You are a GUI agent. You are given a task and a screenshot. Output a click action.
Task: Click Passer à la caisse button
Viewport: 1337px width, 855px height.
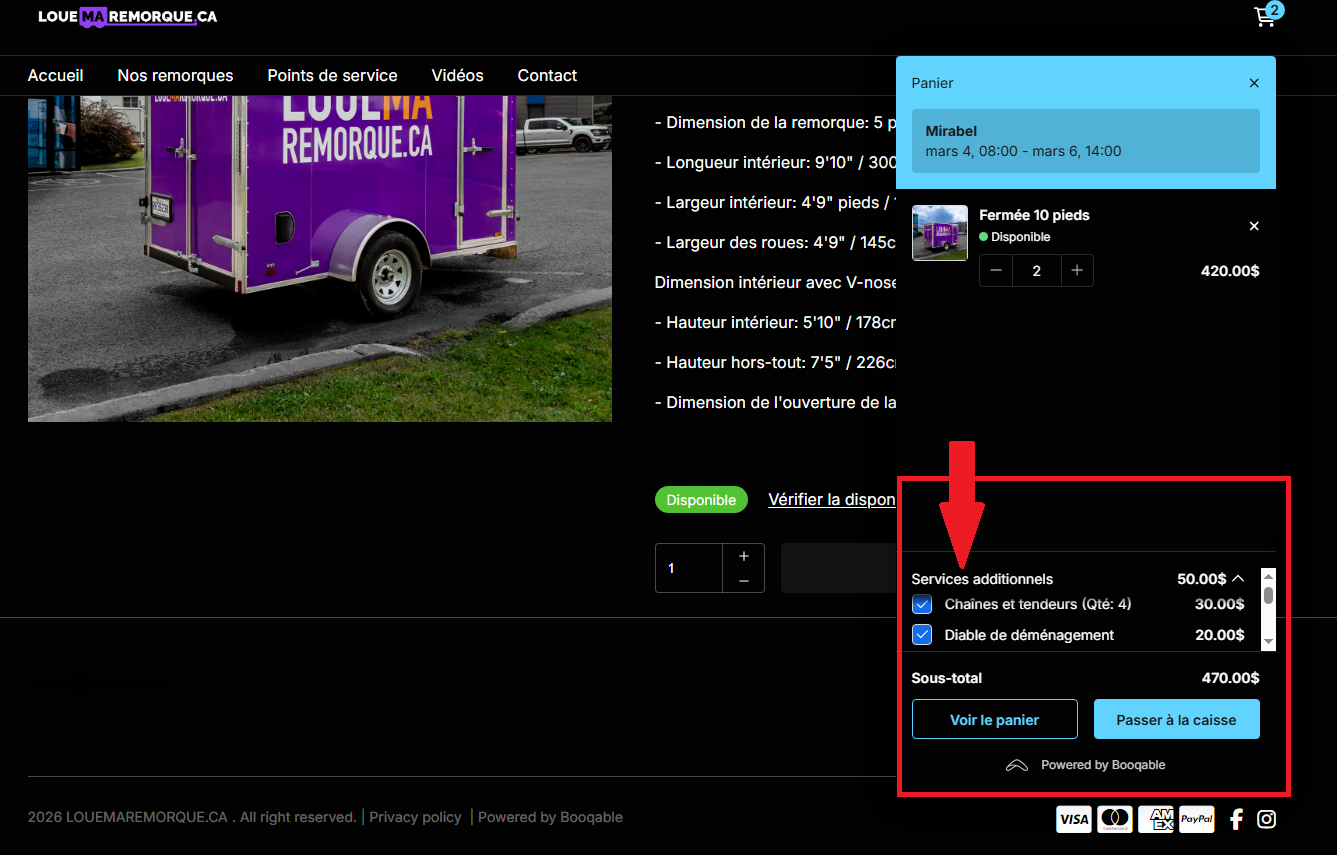point(1176,719)
